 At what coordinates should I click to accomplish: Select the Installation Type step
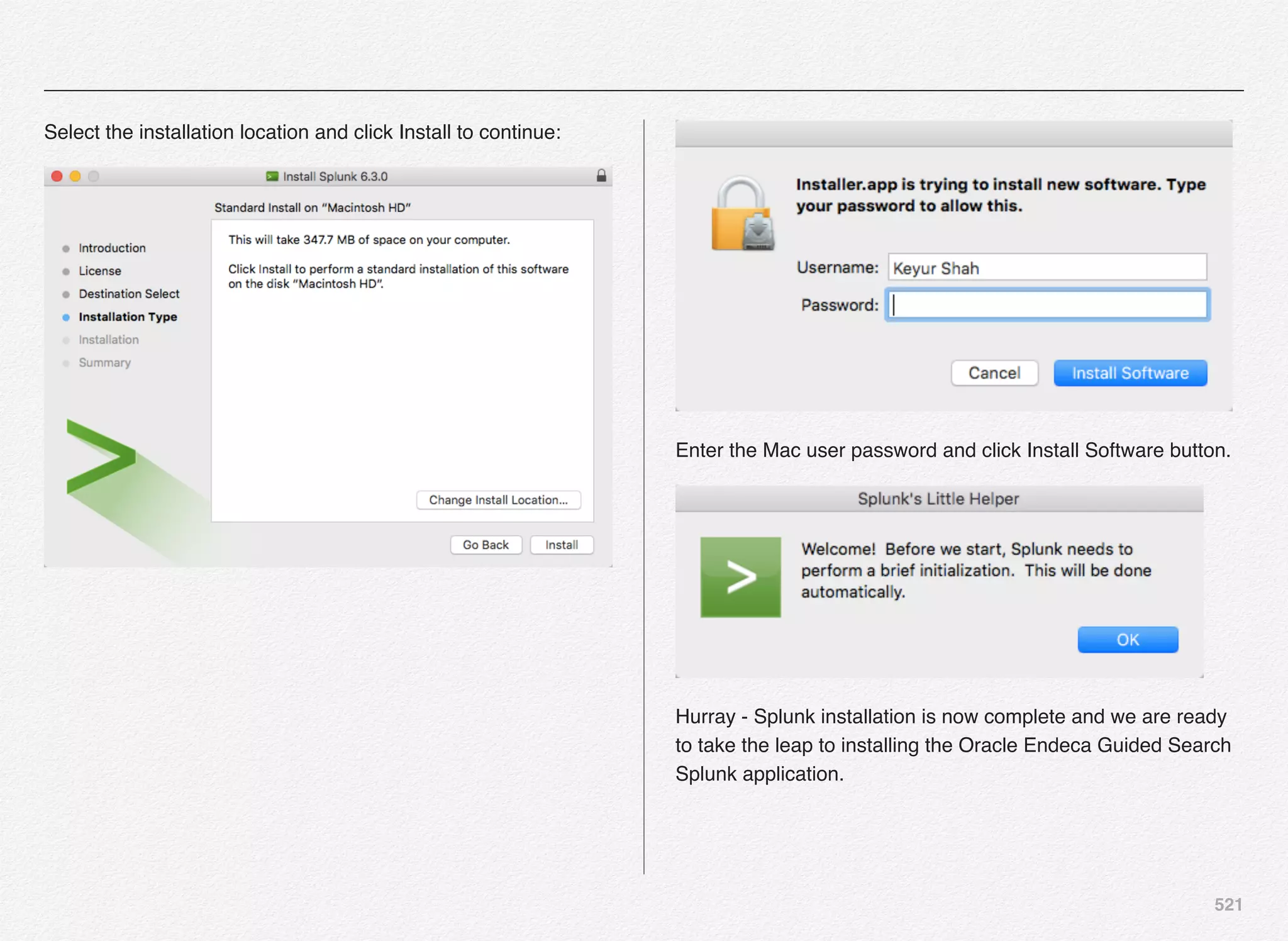pos(127,317)
